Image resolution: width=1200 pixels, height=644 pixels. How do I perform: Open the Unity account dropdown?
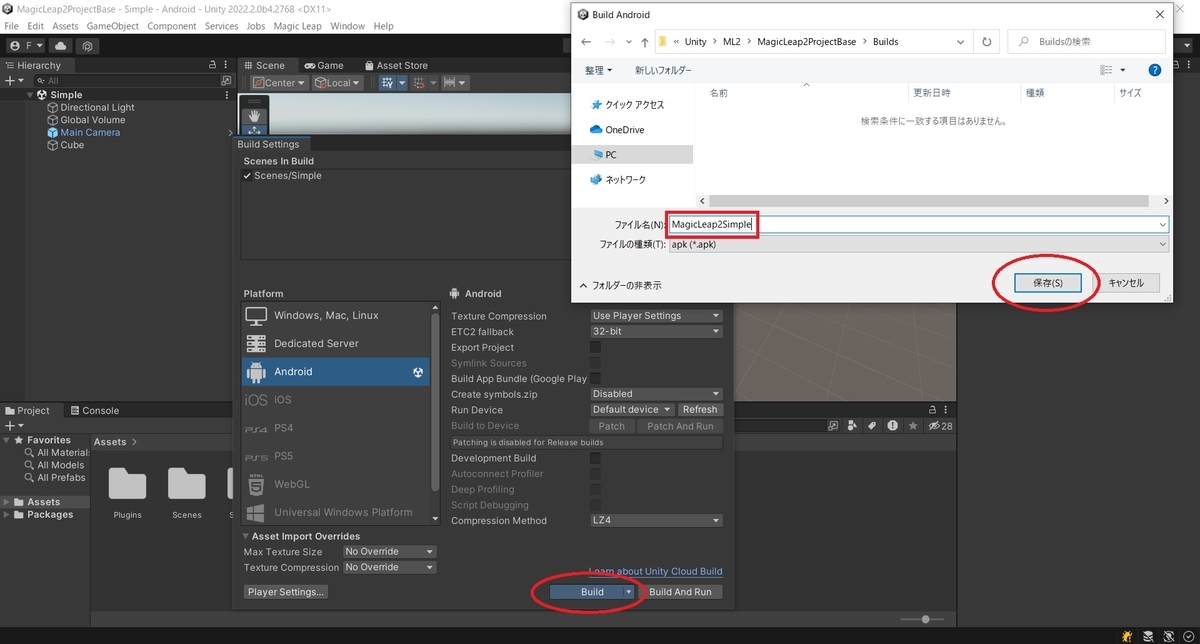24,46
